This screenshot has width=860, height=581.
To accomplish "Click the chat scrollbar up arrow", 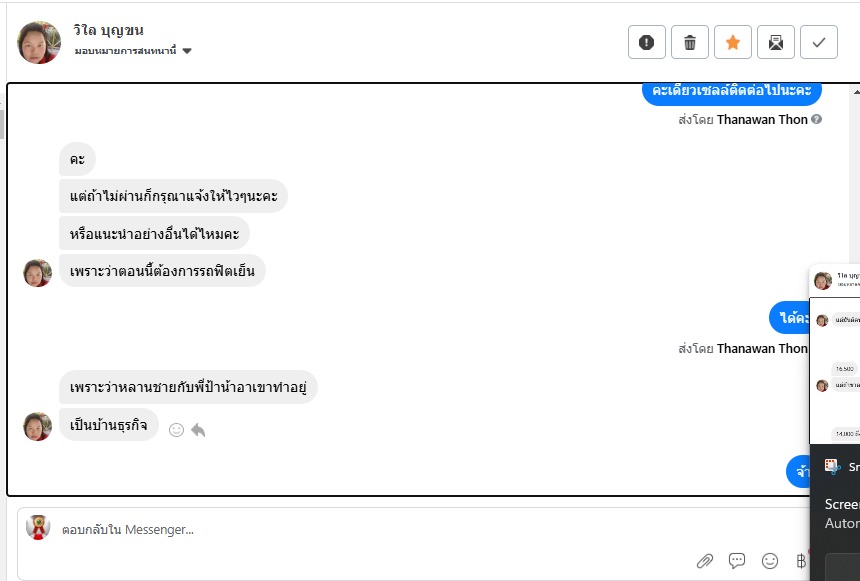I will pyautogui.click(x=853, y=92).
